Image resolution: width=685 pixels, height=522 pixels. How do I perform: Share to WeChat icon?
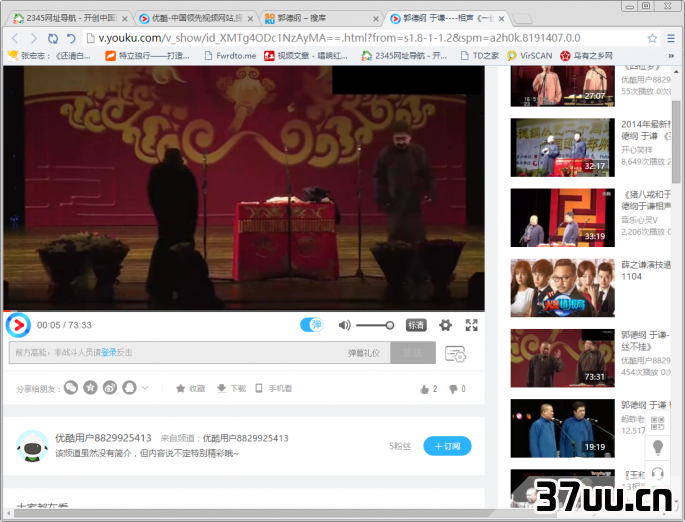(x=71, y=387)
